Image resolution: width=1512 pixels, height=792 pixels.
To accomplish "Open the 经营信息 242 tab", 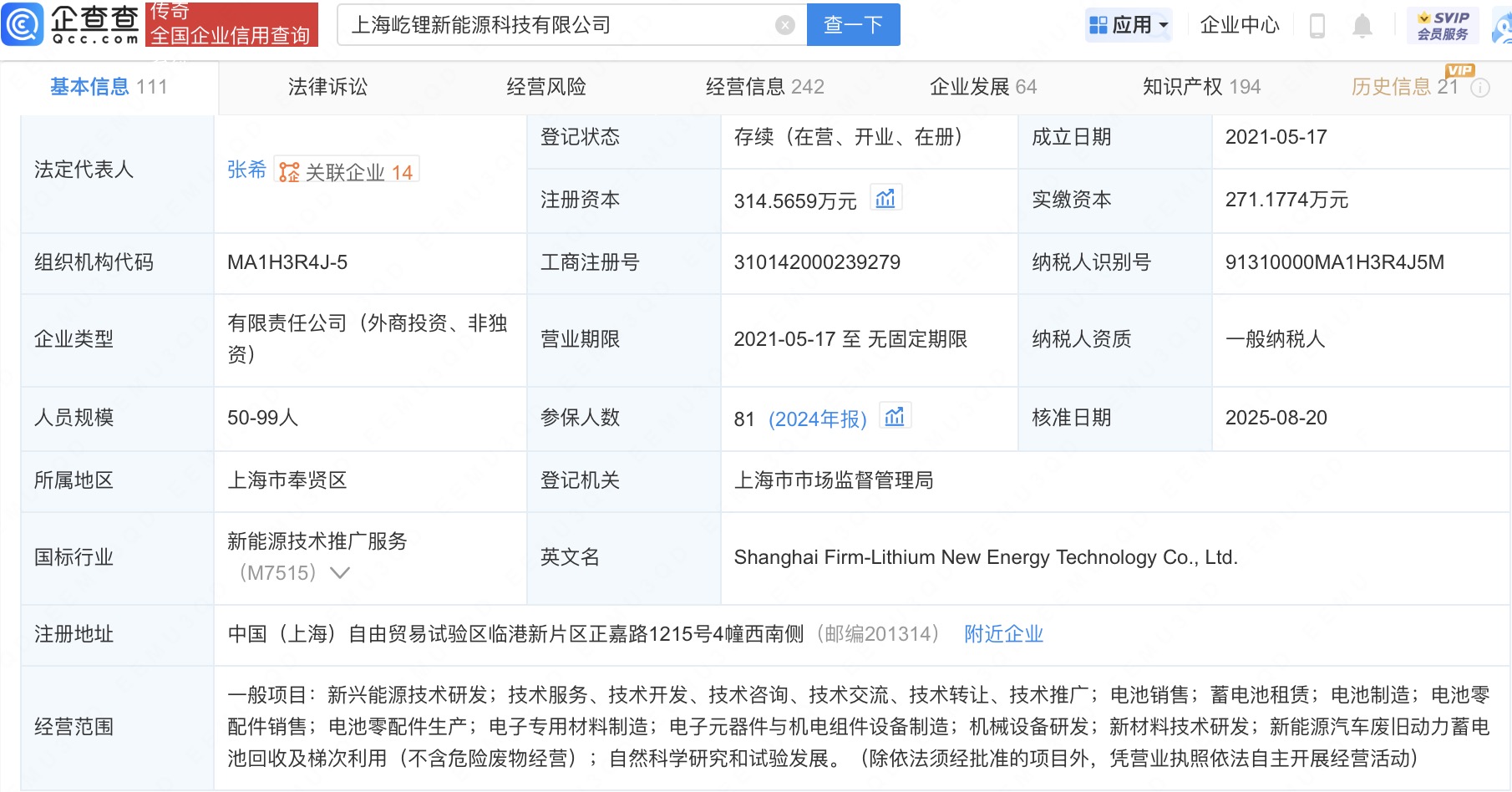I will (x=765, y=87).
